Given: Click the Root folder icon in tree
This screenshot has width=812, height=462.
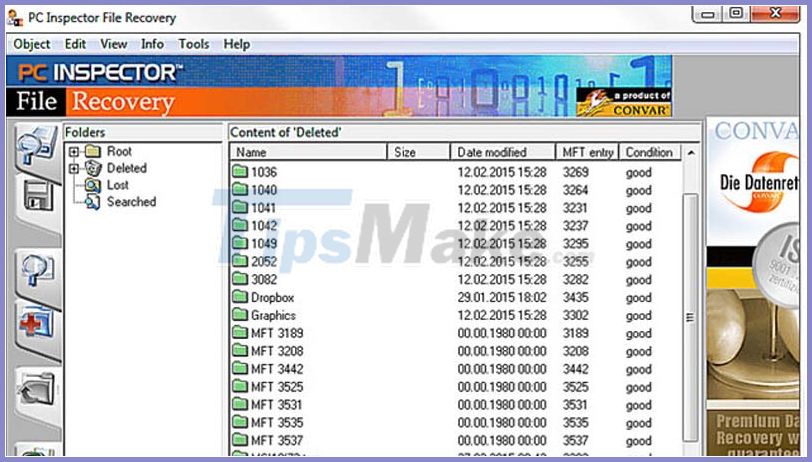Looking at the screenshot, I should [93, 151].
